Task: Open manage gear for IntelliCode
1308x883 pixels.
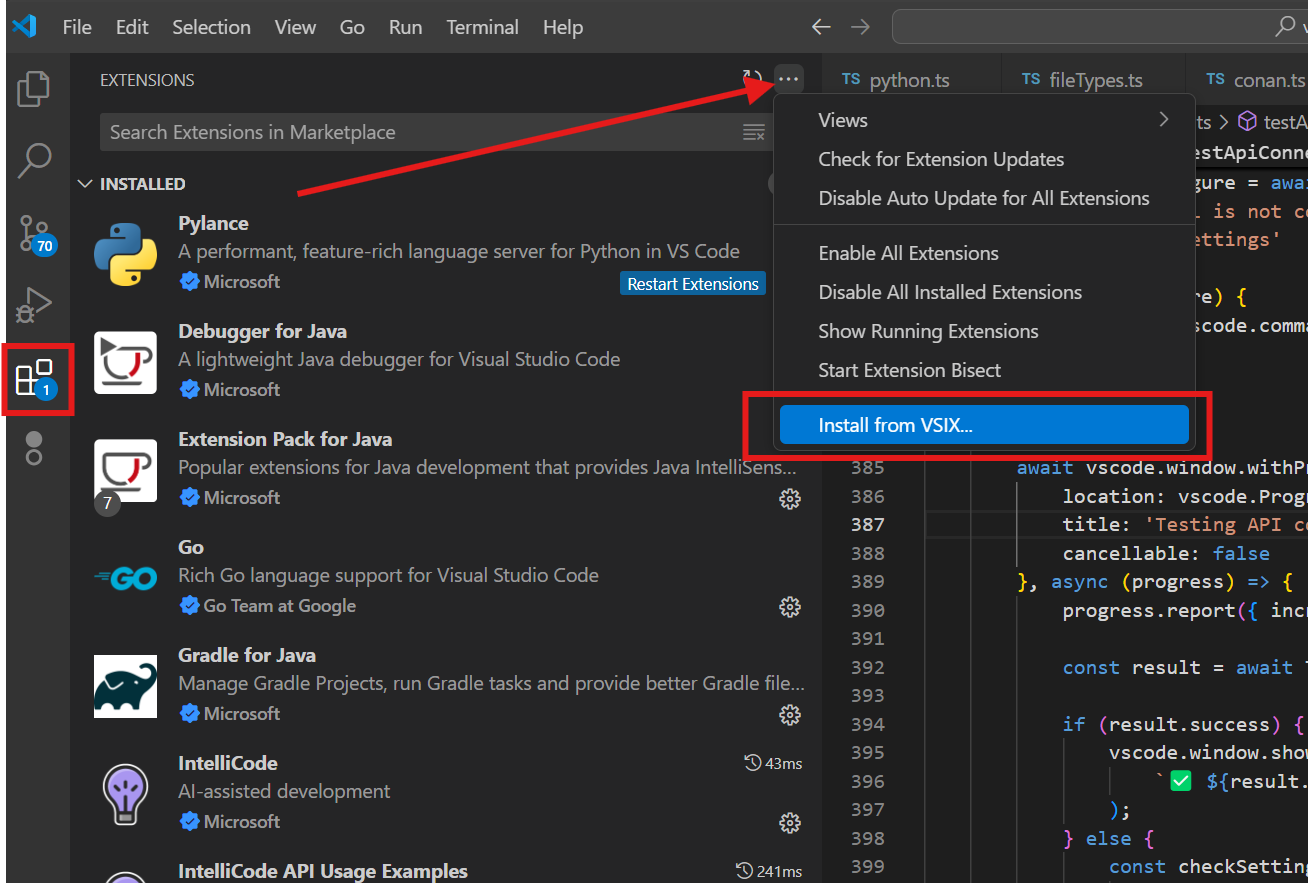Action: pyautogui.click(x=790, y=822)
